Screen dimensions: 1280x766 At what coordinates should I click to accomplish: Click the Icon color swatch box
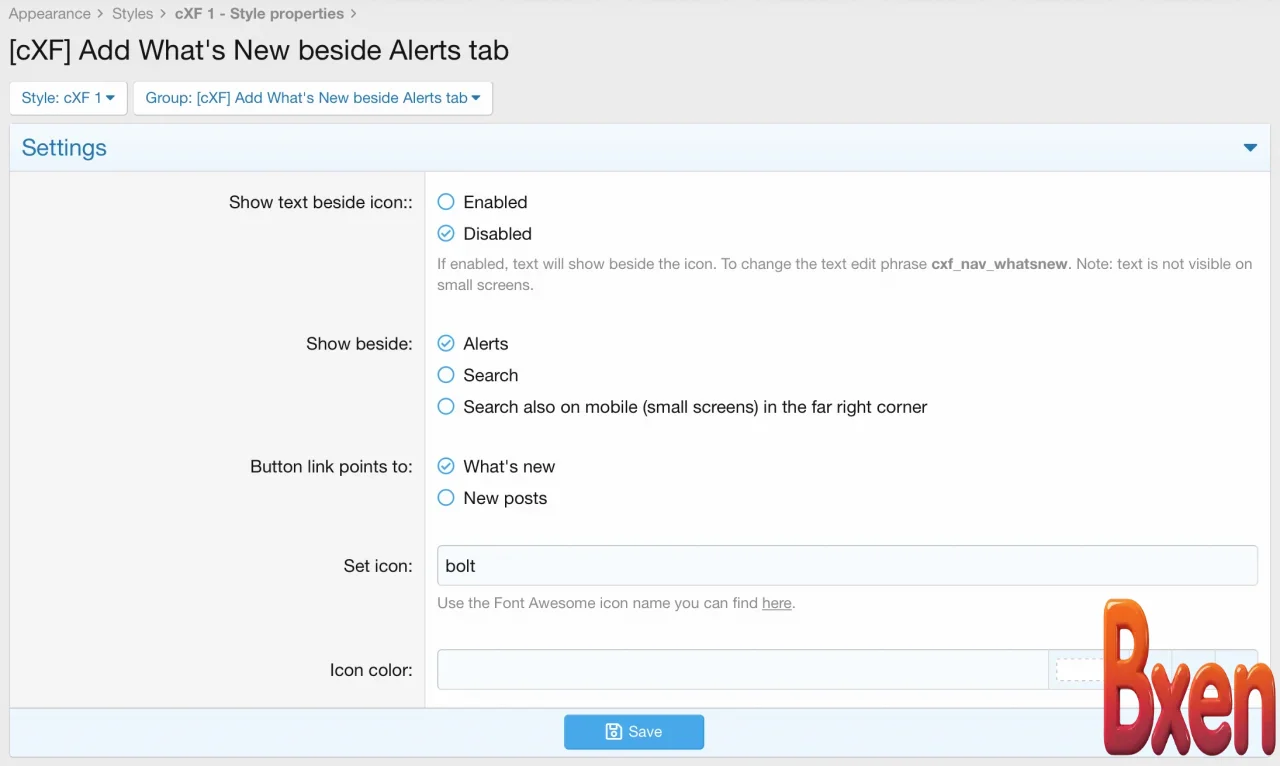tap(1077, 669)
